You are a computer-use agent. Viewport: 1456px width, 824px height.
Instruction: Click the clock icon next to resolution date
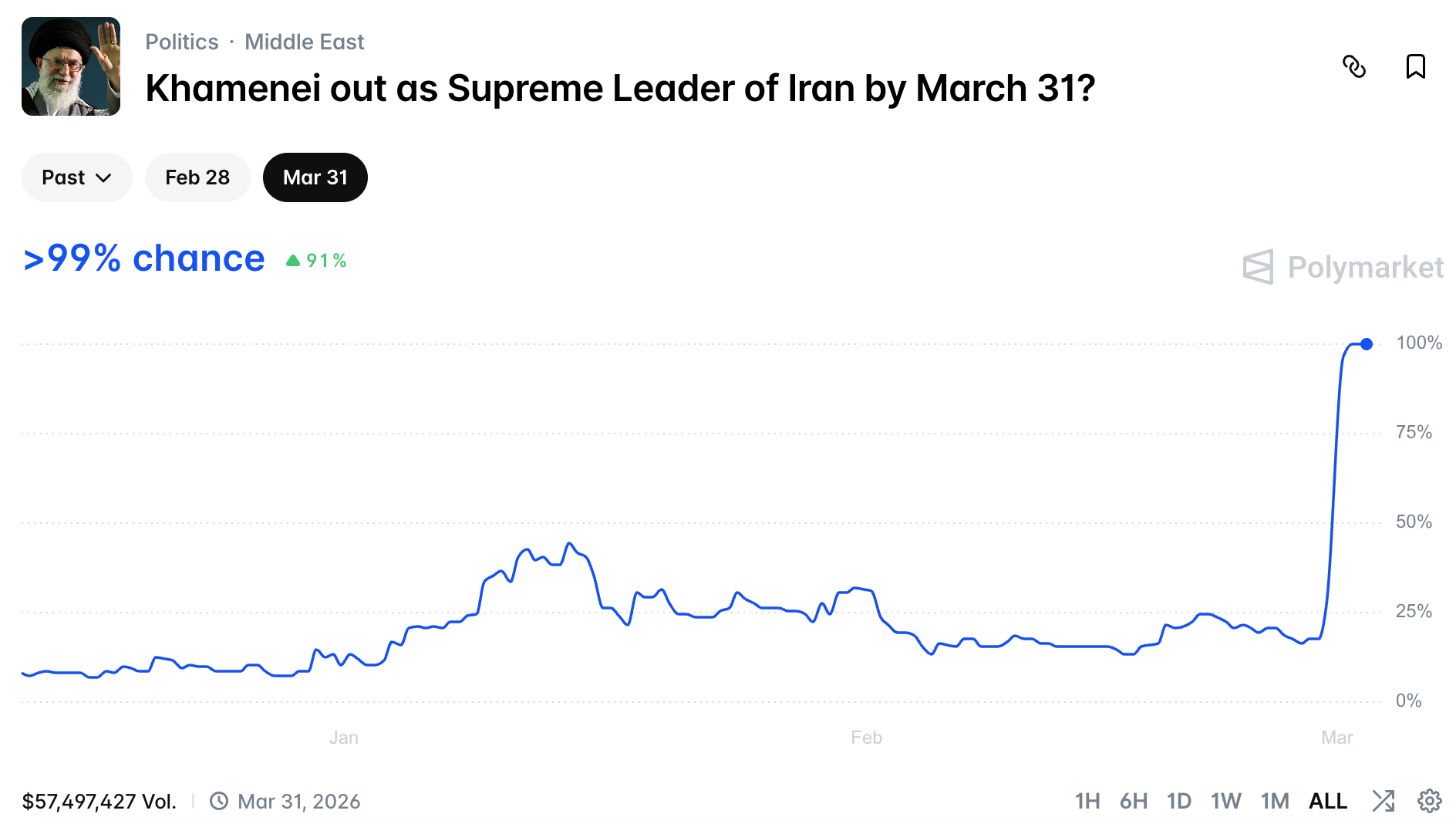[218, 802]
